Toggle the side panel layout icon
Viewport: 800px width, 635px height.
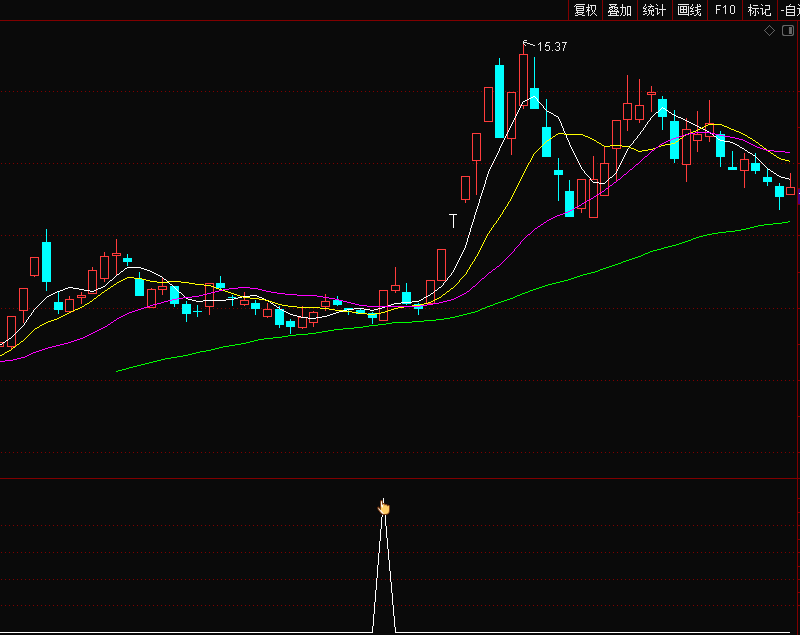point(788,31)
